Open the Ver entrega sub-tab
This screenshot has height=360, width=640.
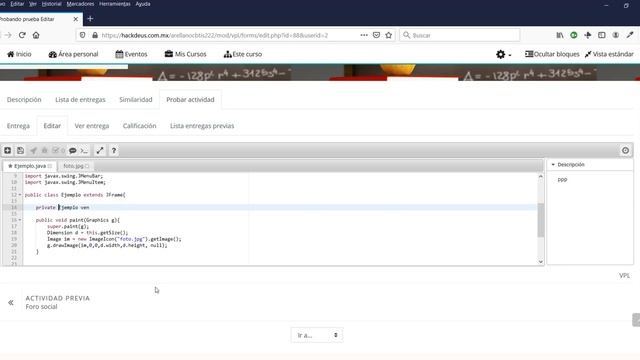pos(92,126)
